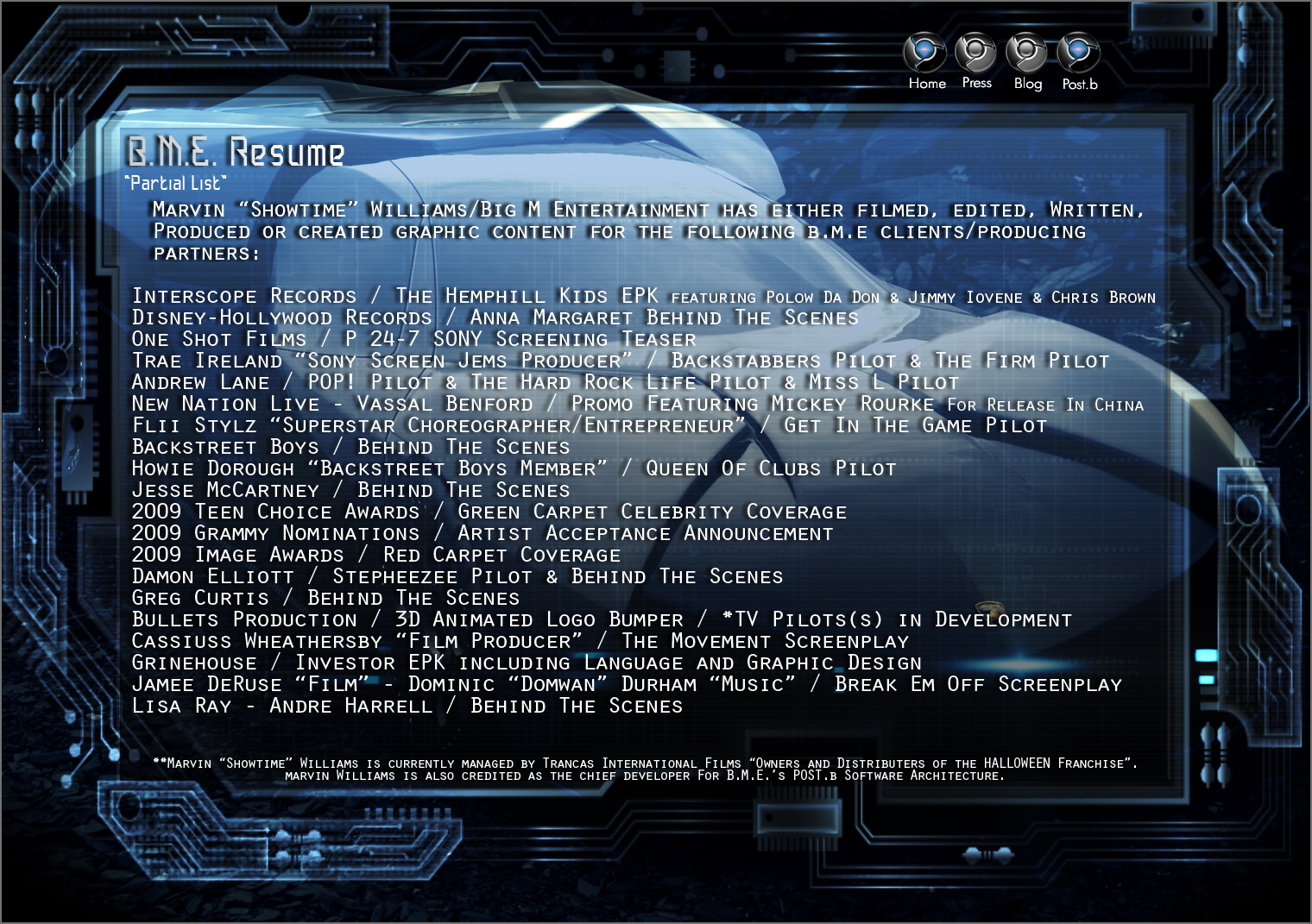1312x924 pixels.
Task: Select the 2009 Grammy Nominations line
Action: tap(483, 533)
